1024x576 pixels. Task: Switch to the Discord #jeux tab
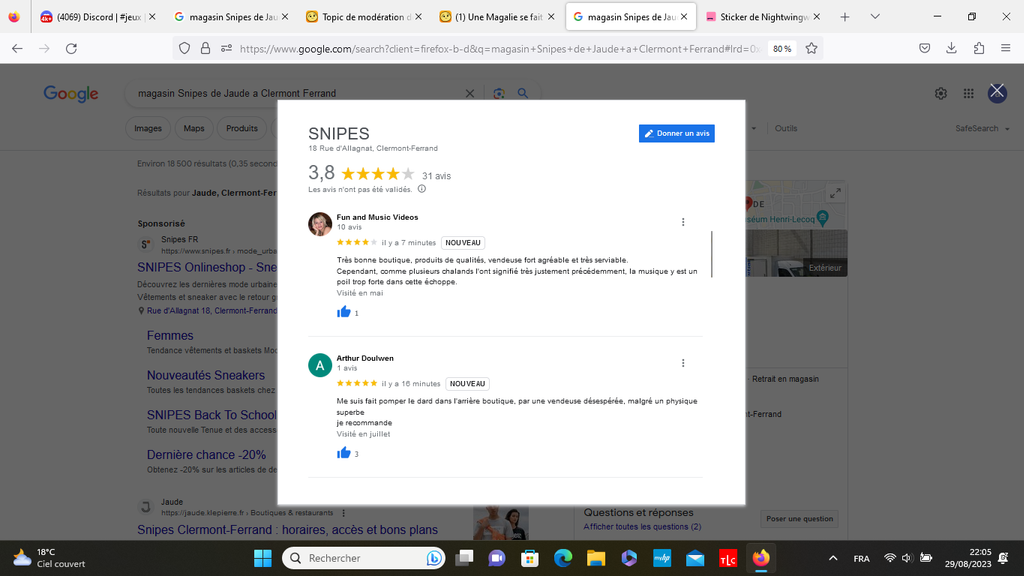[x=97, y=17]
